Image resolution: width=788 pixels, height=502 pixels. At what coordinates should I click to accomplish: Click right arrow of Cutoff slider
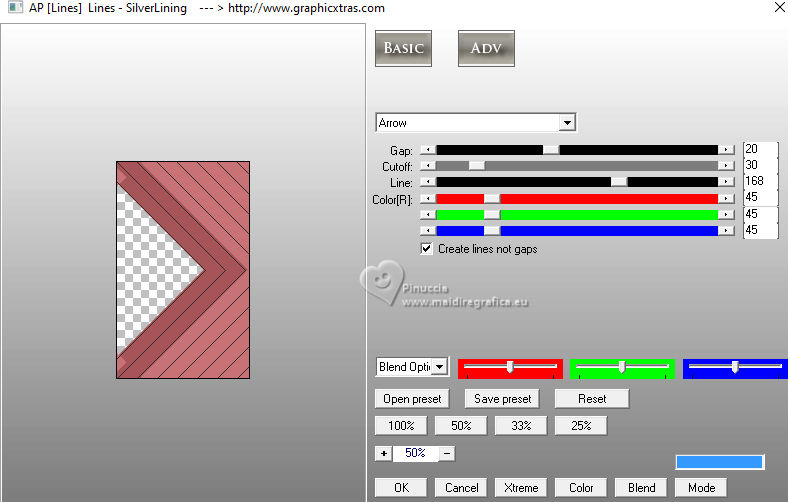(726, 166)
